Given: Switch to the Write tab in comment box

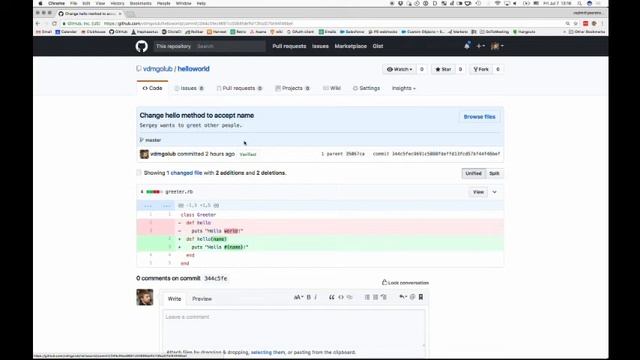Looking at the screenshot, I should pos(174,299).
